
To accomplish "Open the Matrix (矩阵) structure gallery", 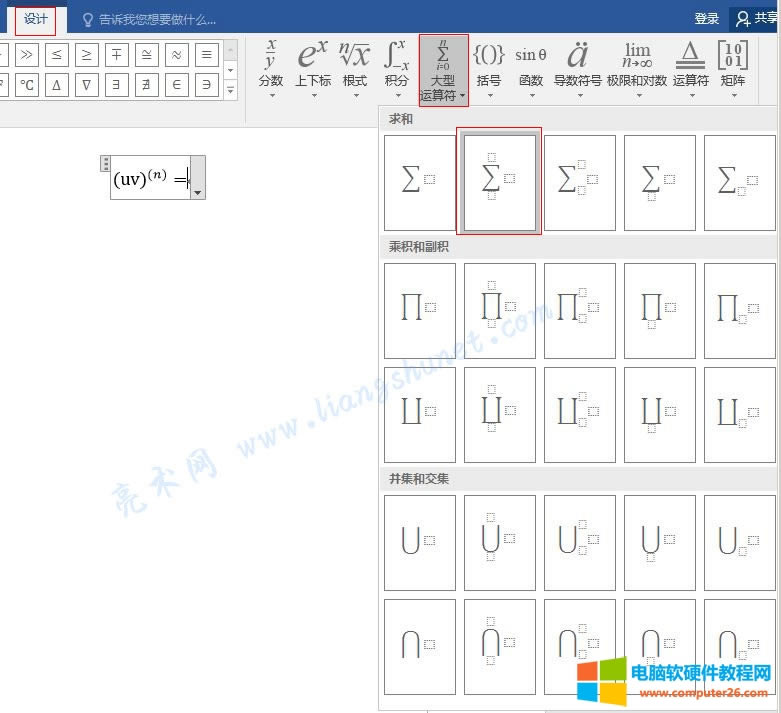I will tap(733, 66).
